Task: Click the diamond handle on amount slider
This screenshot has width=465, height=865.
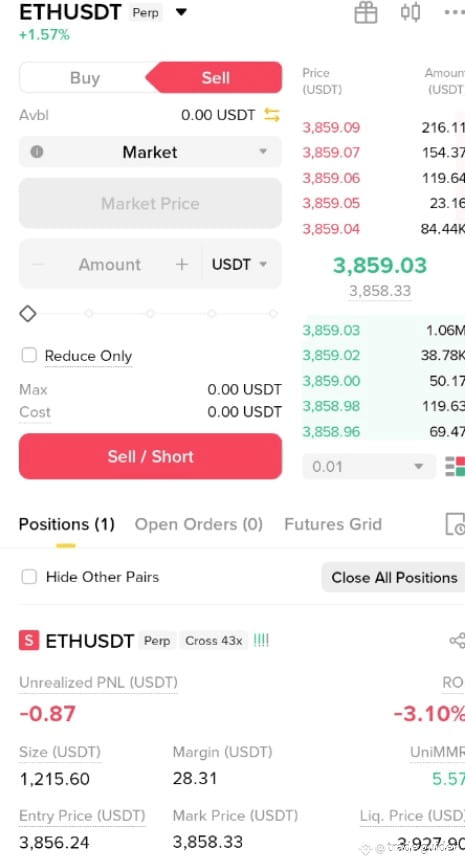Action: (28, 313)
